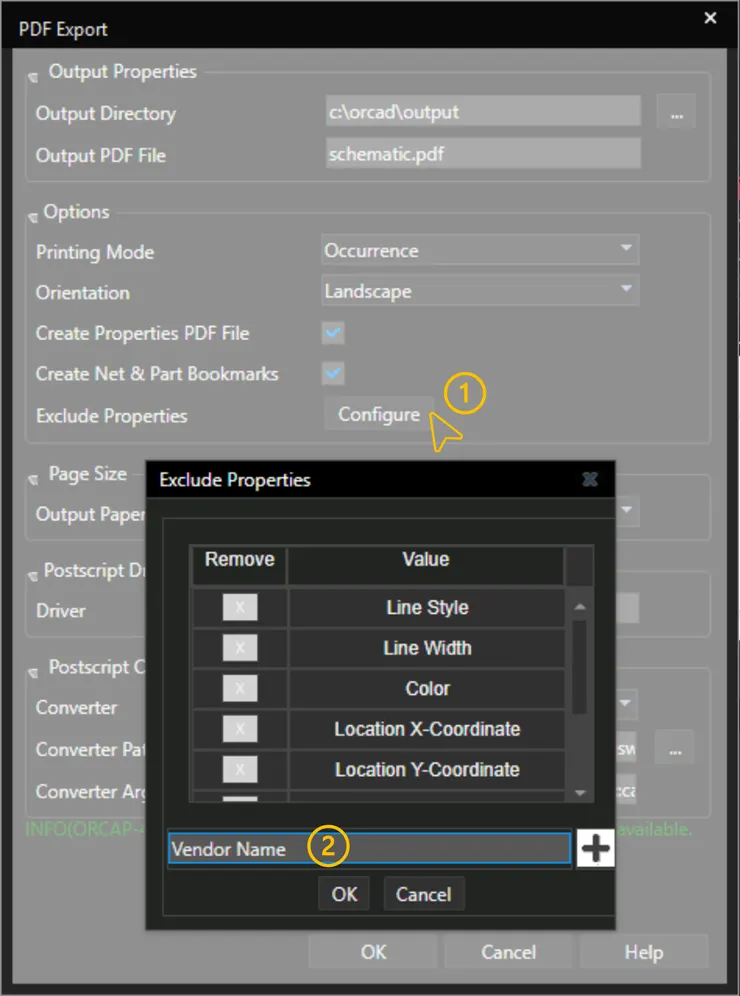
Task: Remove the Color property row
Action: tap(240, 688)
